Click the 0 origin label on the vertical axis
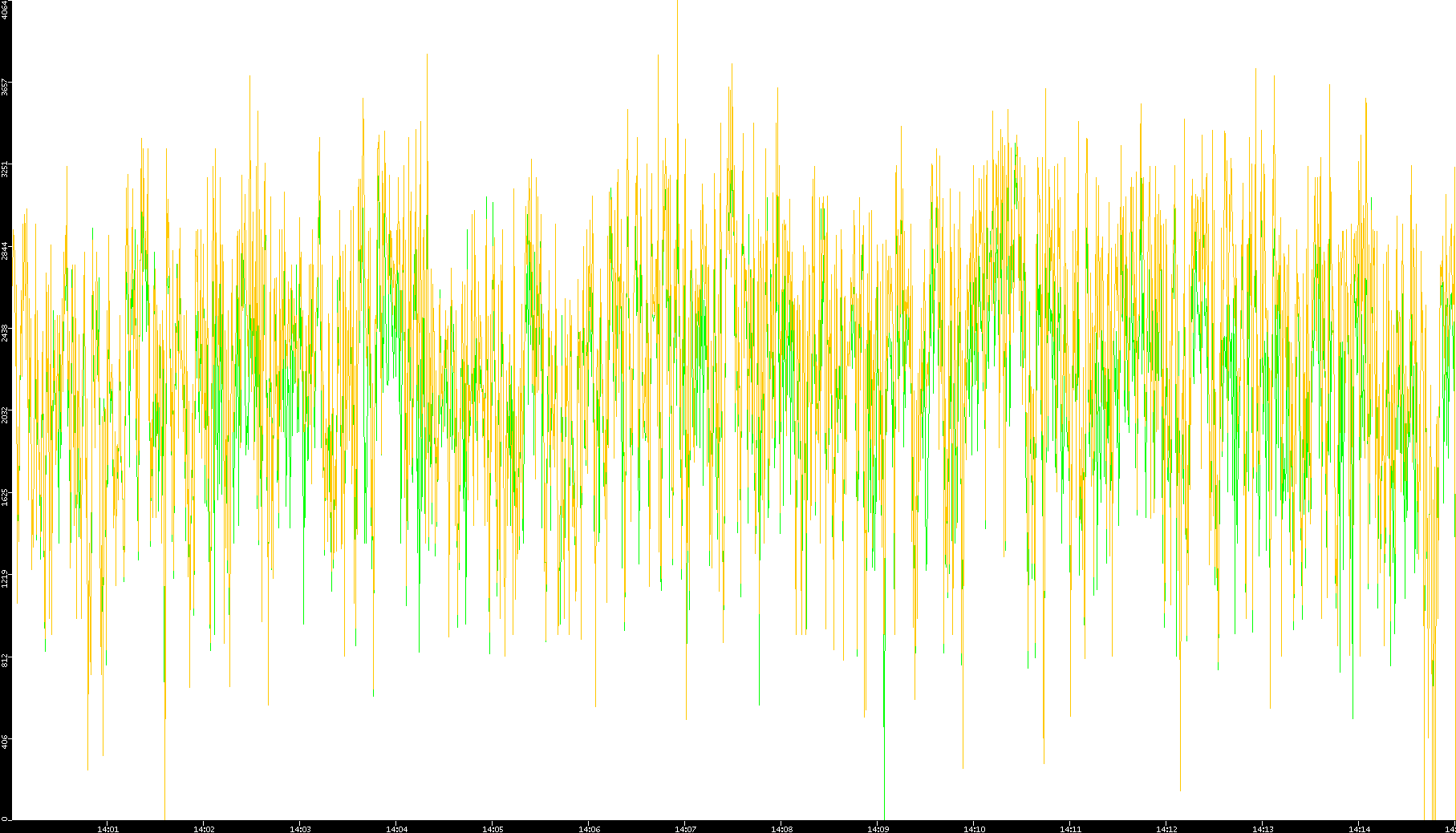The image size is (1456, 833). (x=6, y=819)
